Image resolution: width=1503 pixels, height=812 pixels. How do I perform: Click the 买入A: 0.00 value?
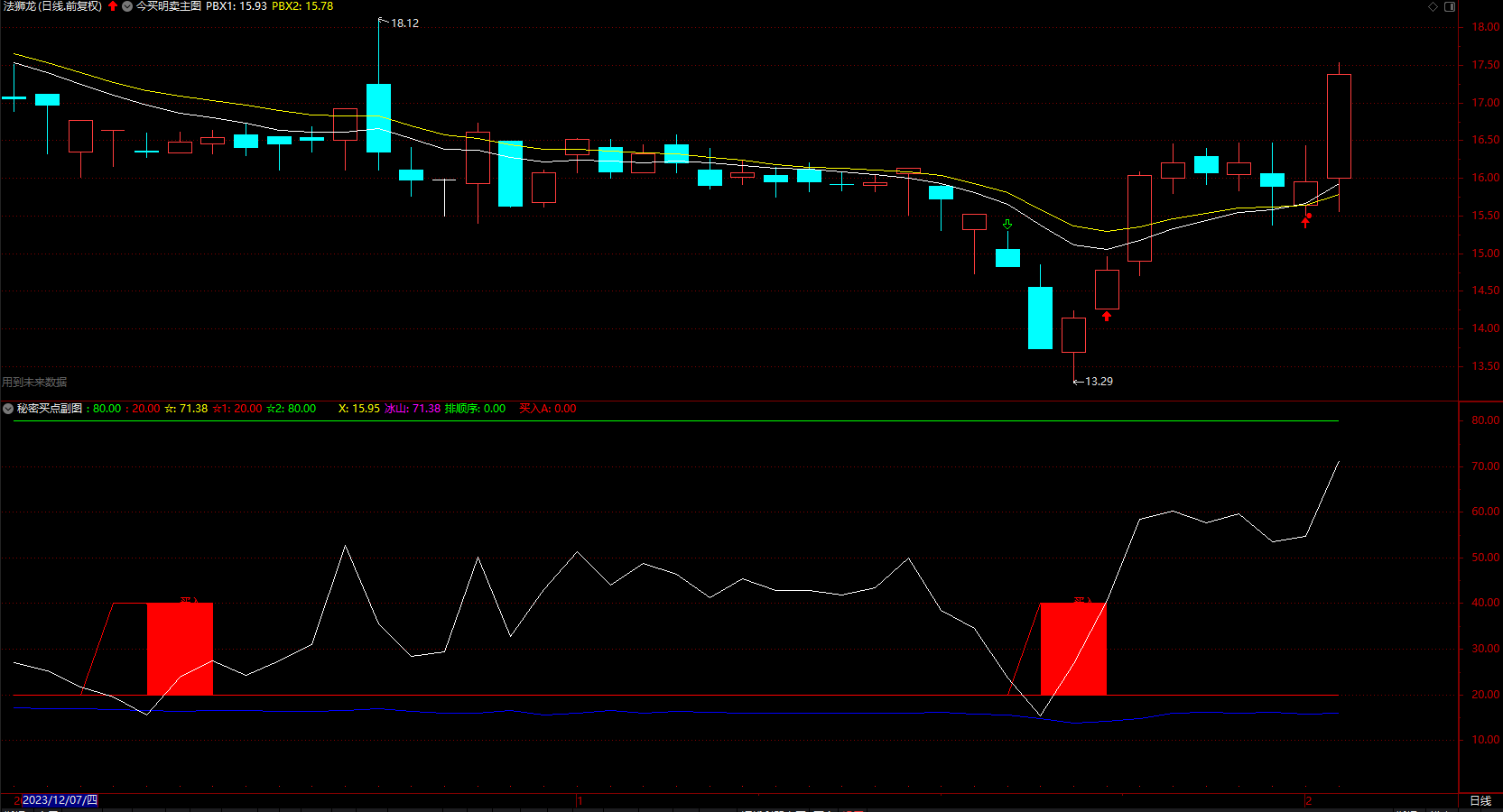tap(548, 409)
